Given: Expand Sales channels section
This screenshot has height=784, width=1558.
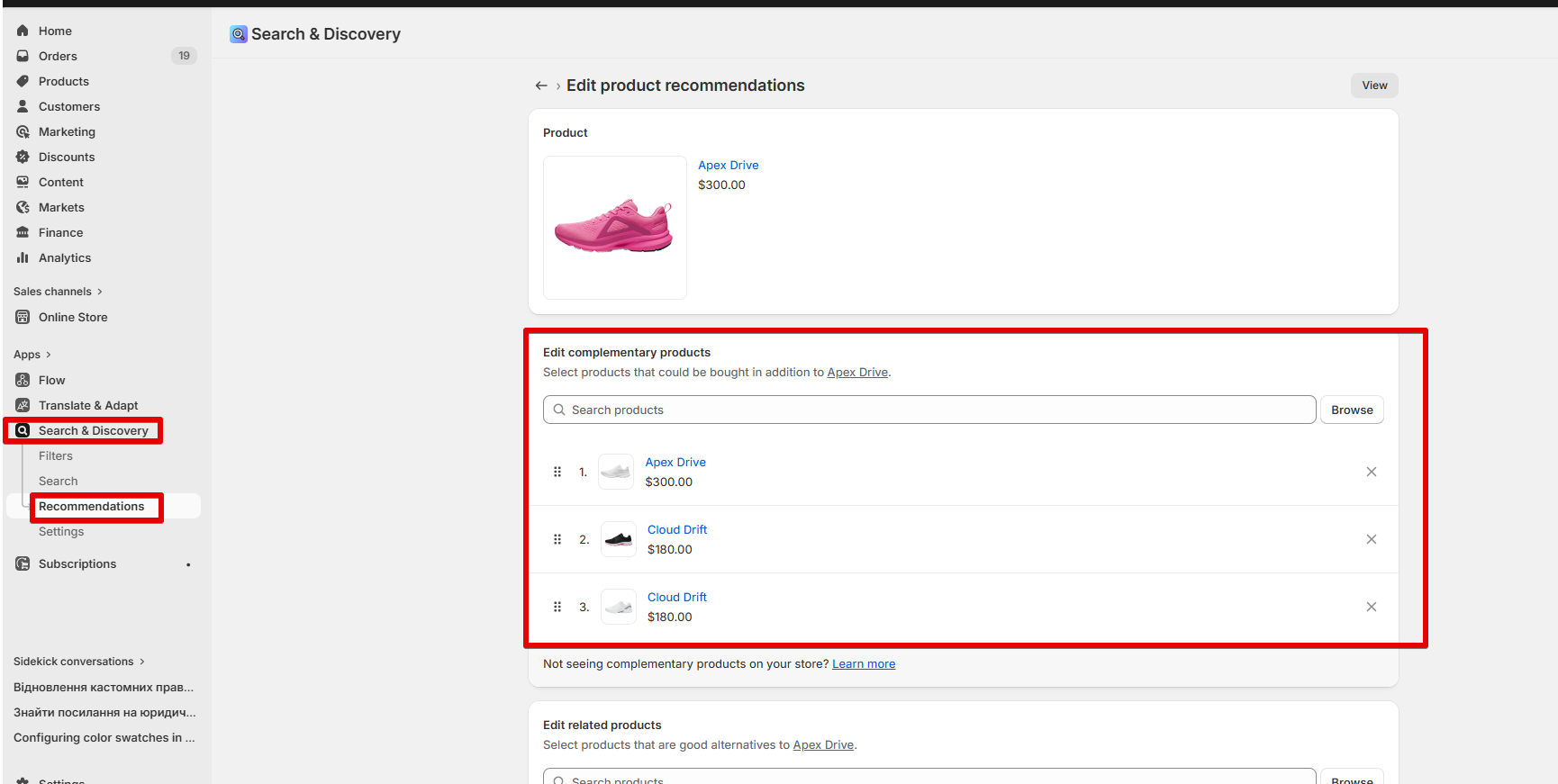Looking at the screenshot, I should tap(58, 292).
